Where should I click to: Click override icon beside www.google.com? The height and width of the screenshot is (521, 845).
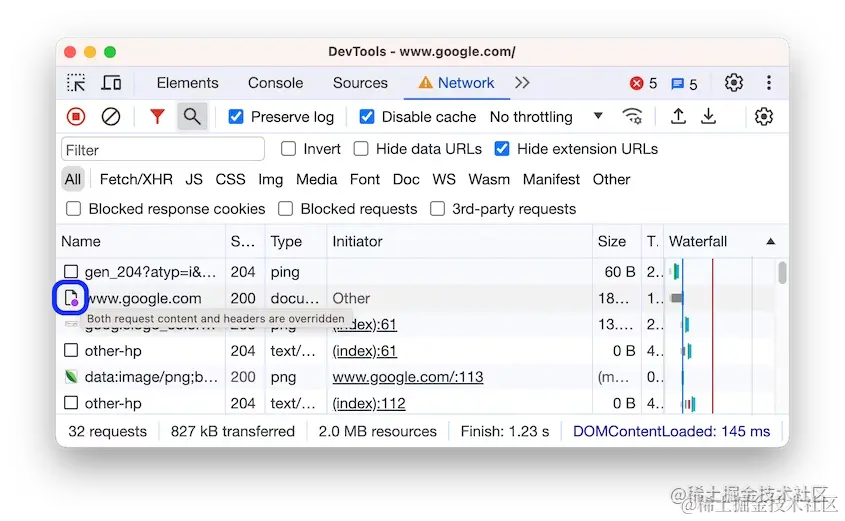(x=71, y=297)
